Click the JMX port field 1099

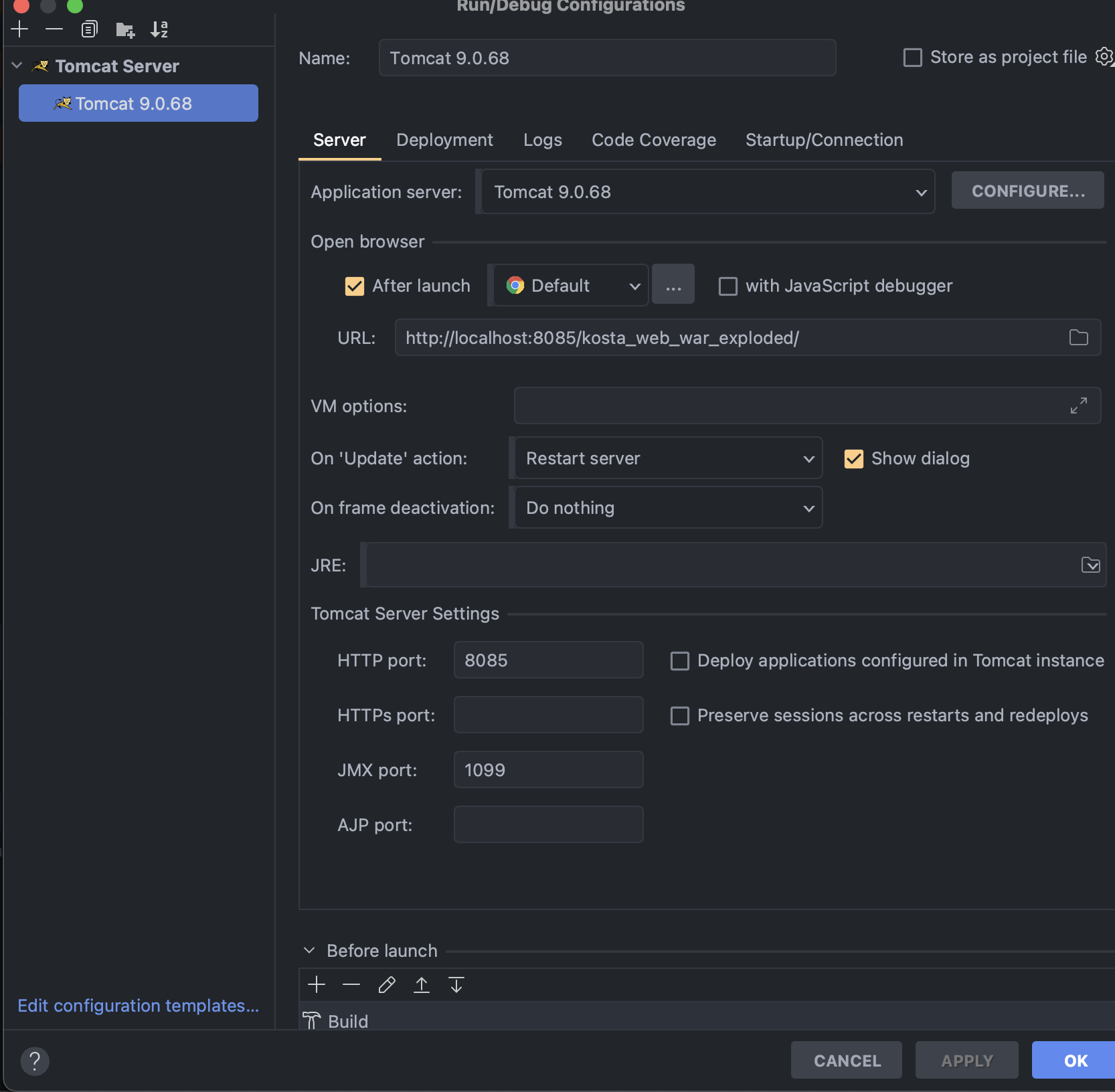[x=549, y=769]
